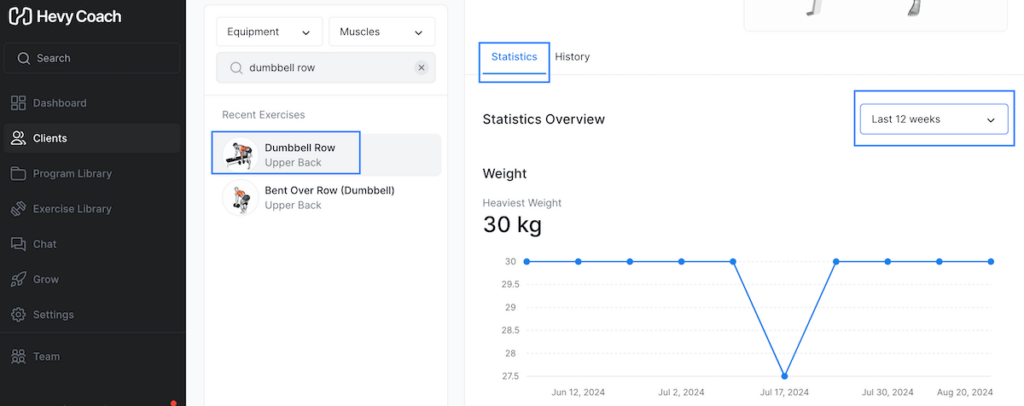Switch to the Statistics tab
The image size is (1024, 406).
[513, 57]
